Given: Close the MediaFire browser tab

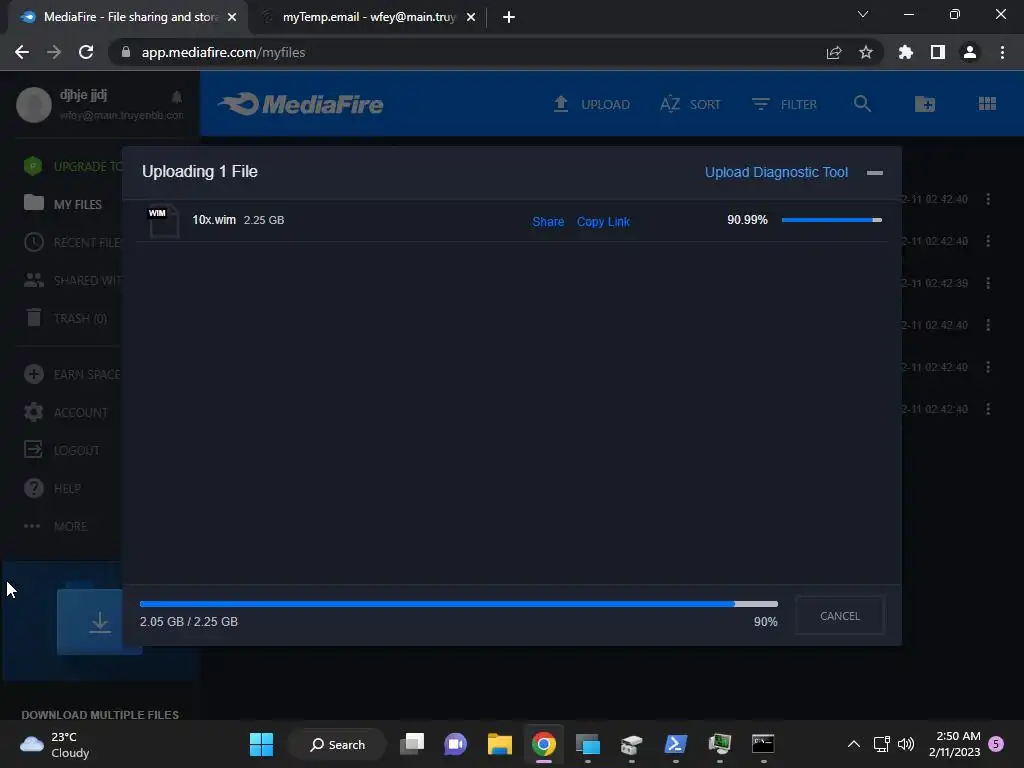Looking at the screenshot, I should (x=232, y=17).
